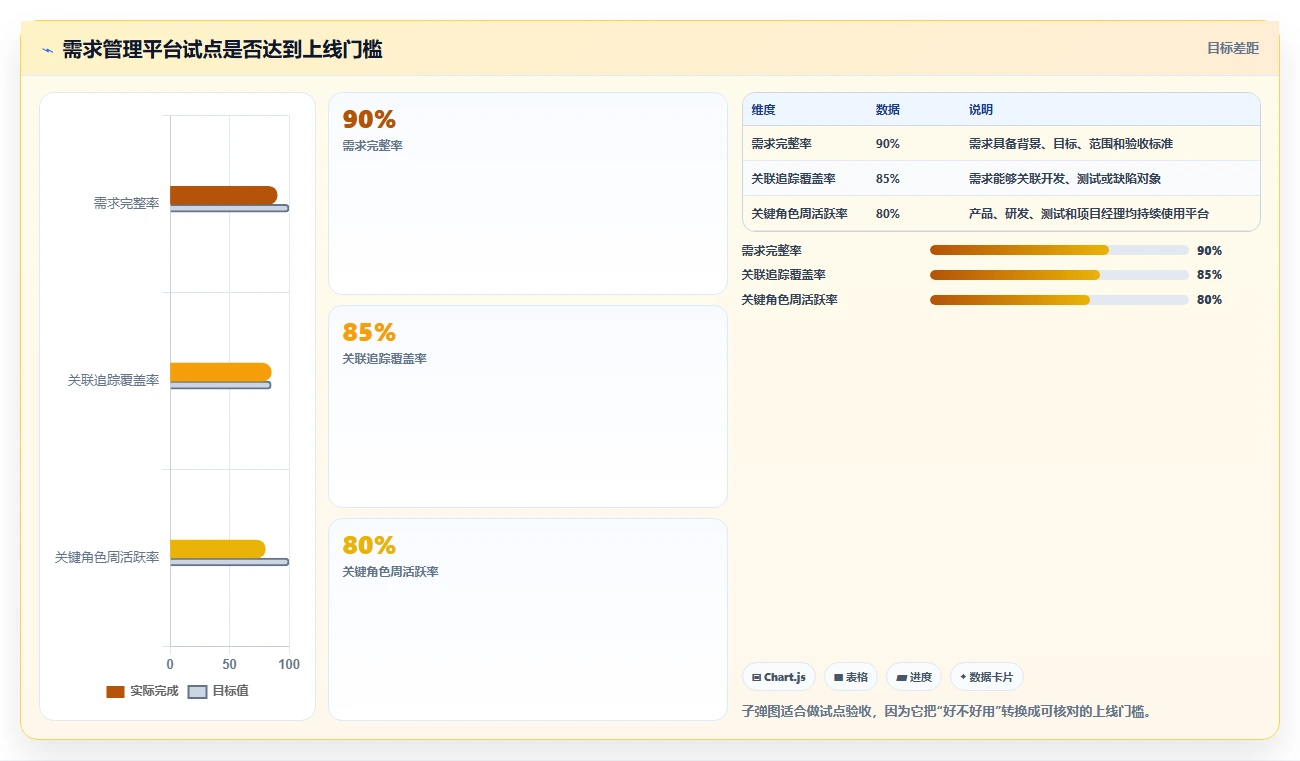
Task: Select the 90% 需求完整率 data card
Action: [527, 193]
